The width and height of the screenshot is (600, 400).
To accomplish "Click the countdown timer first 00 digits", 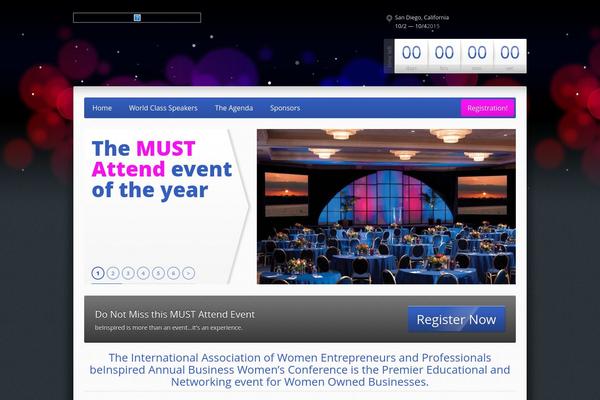I will (x=411, y=53).
